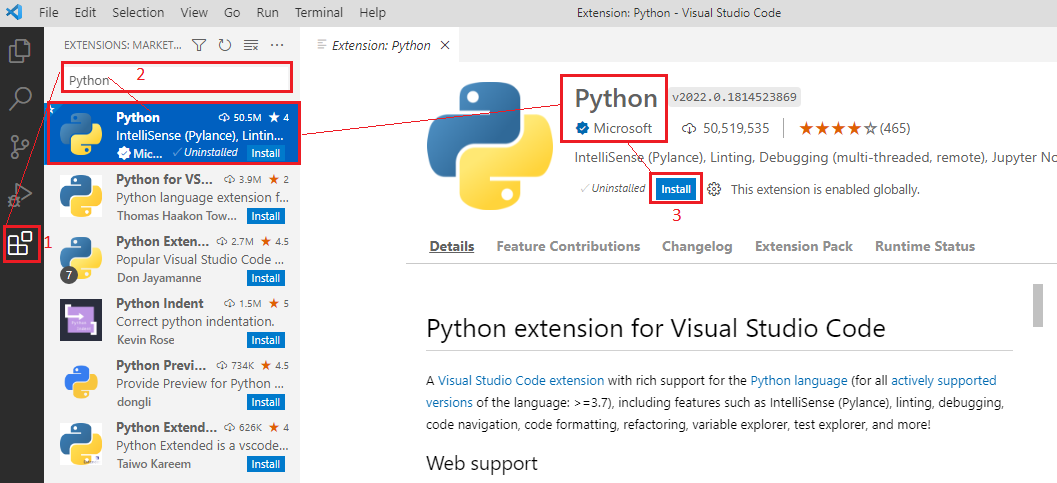
Task: Click the VS Code logo icon
Action: point(15,12)
